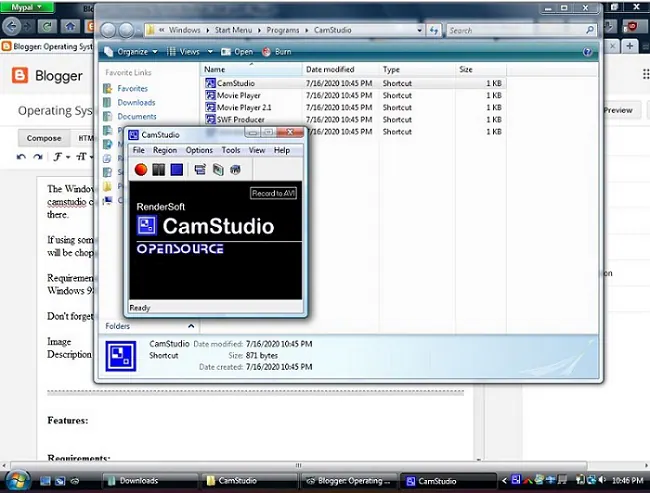Viewport: 650px width, 493px height.
Task: Open Downloads in Favorite Links
Action: click(136, 102)
